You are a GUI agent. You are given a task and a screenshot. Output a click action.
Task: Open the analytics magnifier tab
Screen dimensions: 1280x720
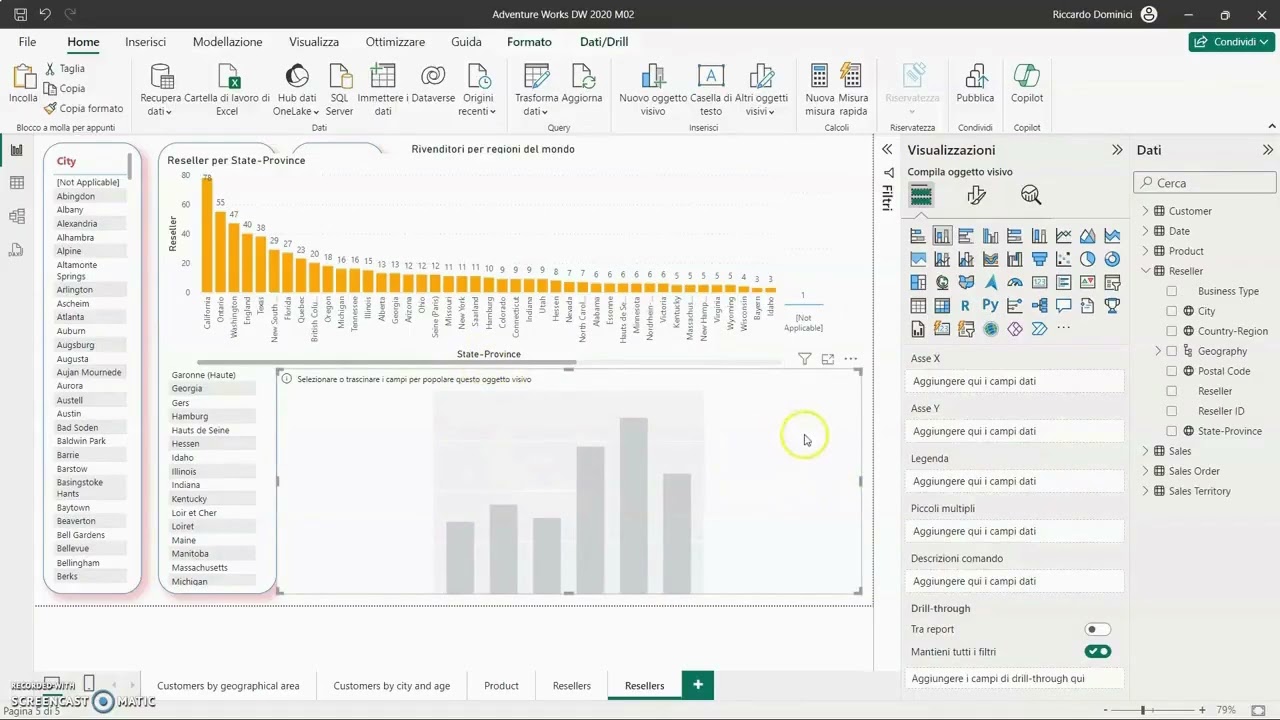coord(1031,195)
